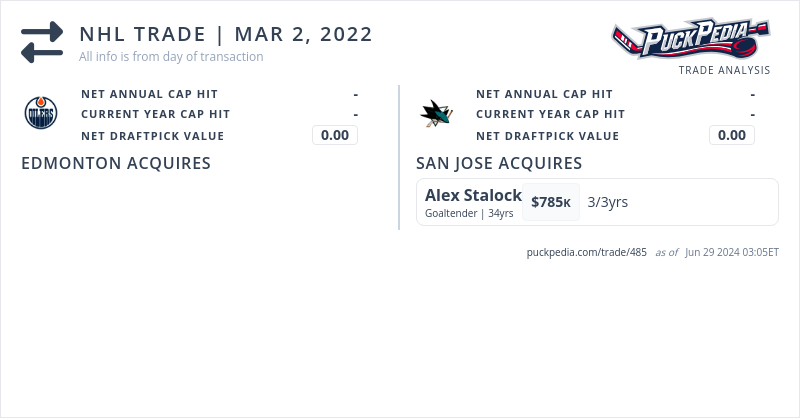This screenshot has width=800, height=418.
Task: Click Edmonton's net draftpick value 0.00 box
Action: pos(335,135)
